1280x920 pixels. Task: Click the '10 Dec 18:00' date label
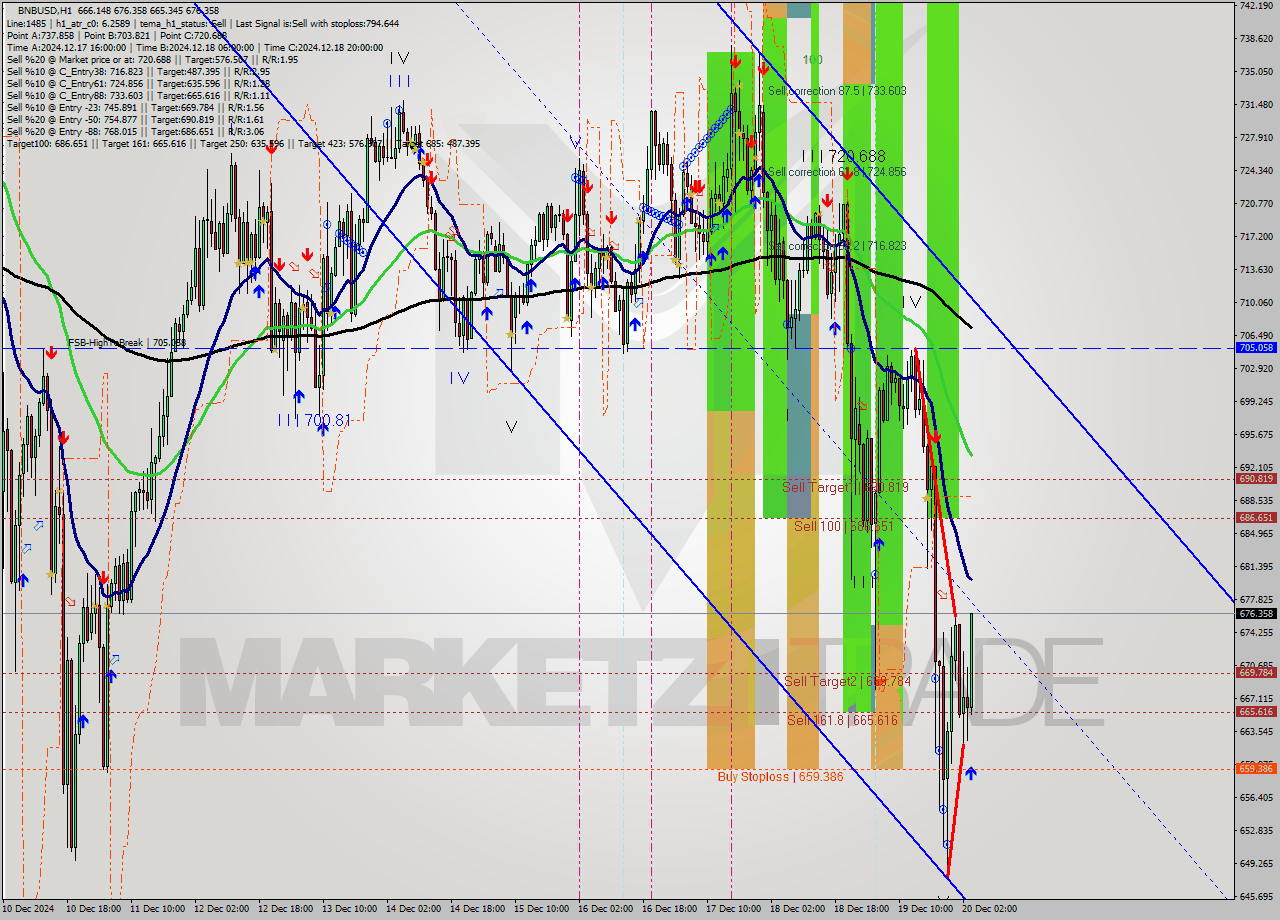click(x=93, y=909)
